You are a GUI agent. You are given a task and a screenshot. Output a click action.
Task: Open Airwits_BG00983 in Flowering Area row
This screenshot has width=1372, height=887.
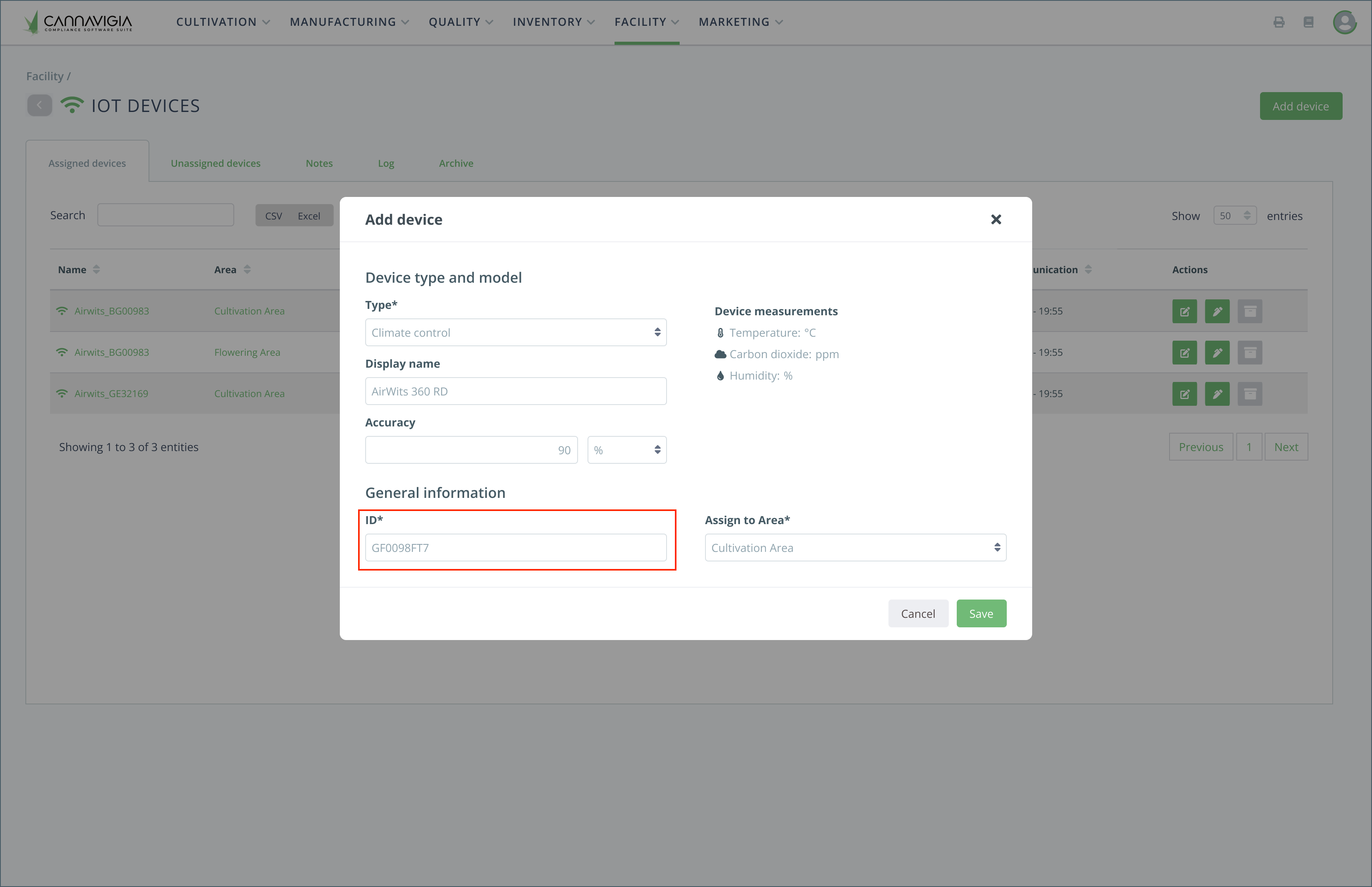coord(112,353)
